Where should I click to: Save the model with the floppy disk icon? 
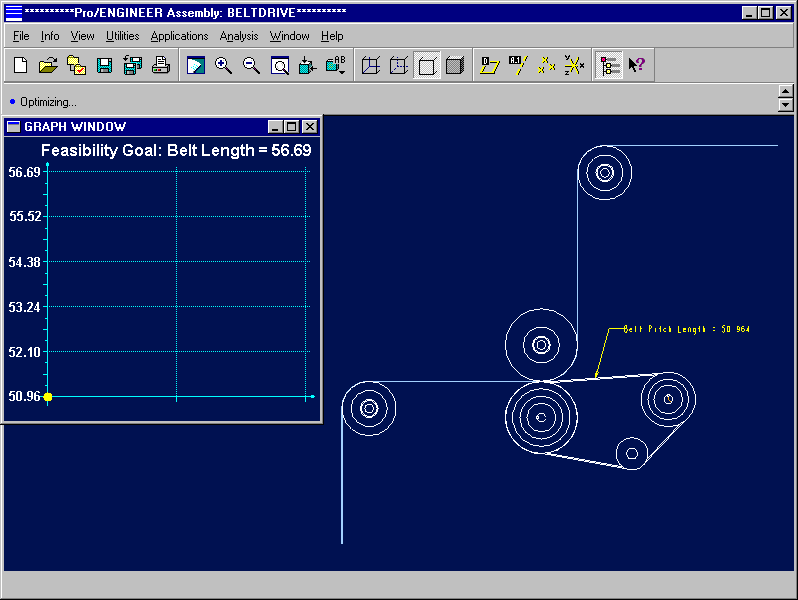point(104,66)
